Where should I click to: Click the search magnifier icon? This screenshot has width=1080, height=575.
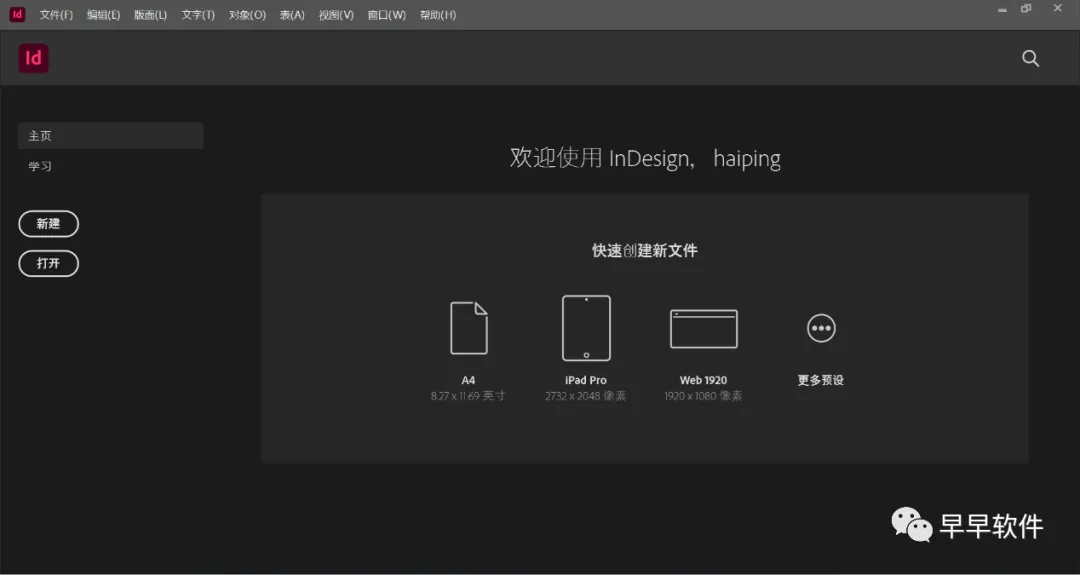click(x=1030, y=59)
